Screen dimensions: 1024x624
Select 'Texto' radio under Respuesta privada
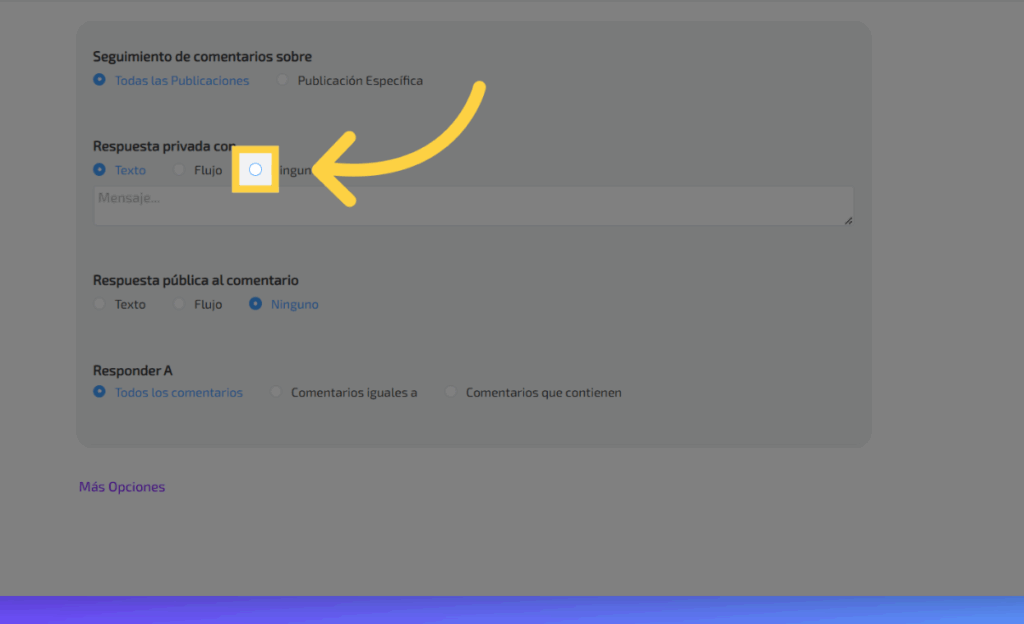coord(99,170)
